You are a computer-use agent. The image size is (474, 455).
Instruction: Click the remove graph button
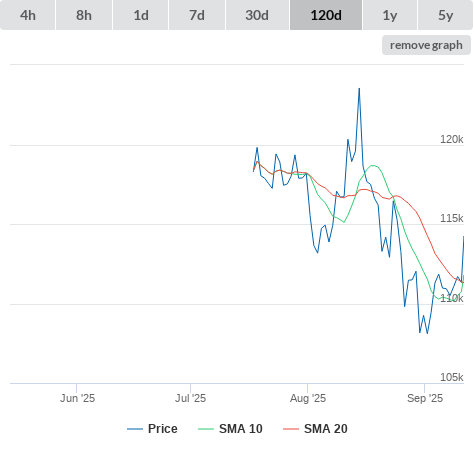click(x=426, y=45)
